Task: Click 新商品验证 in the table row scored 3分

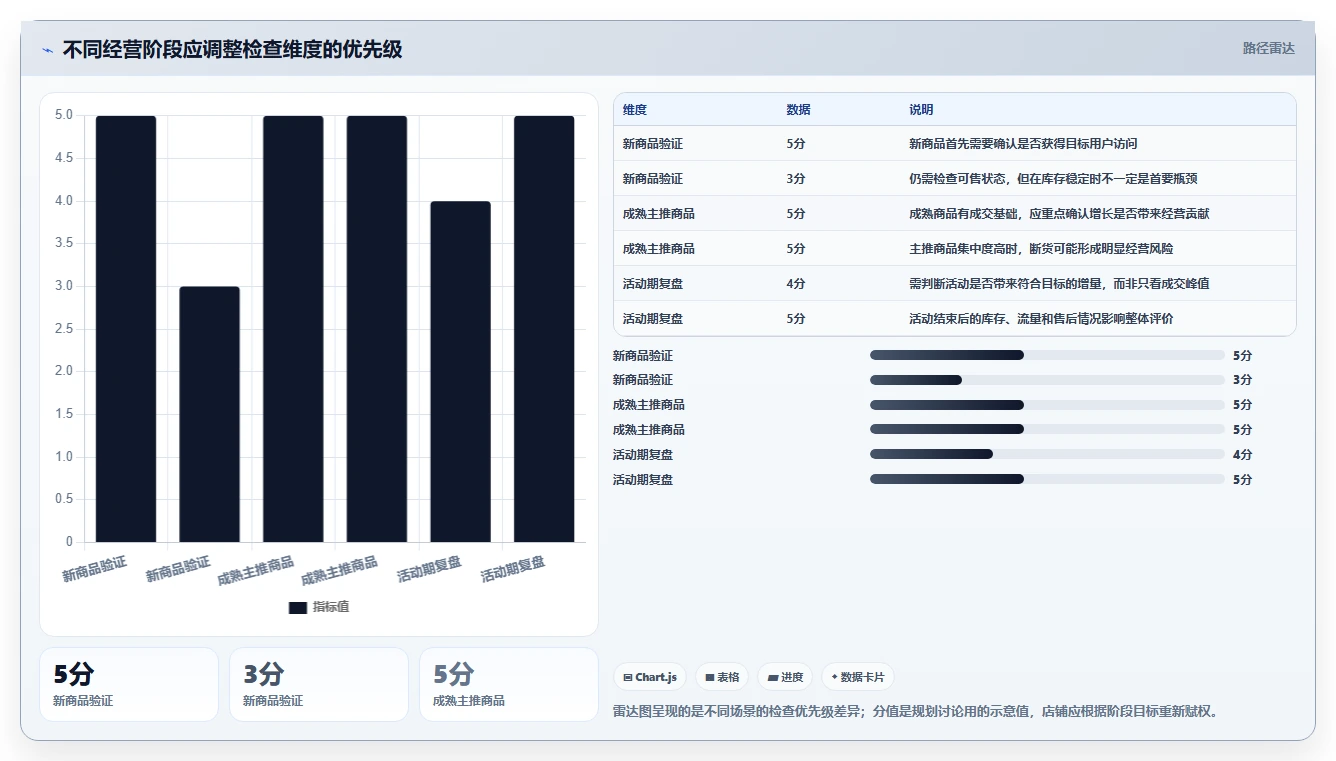Action: [653, 179]
